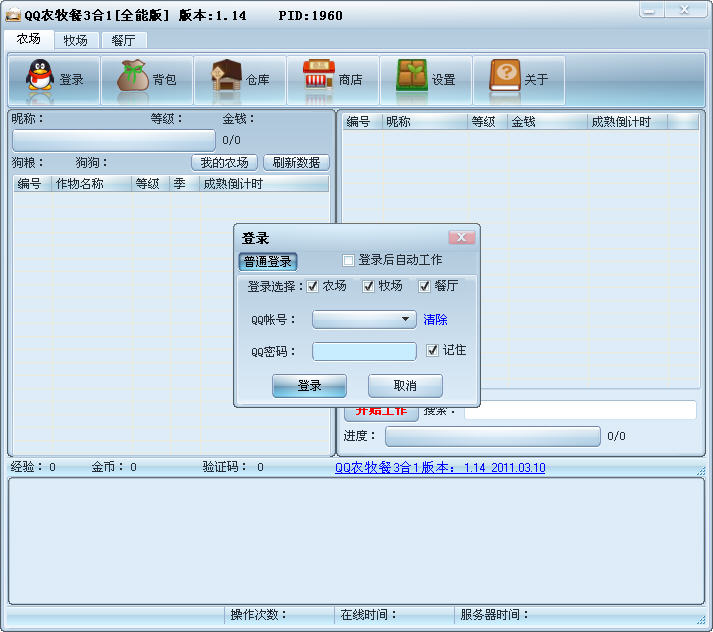Open the 商店 shop icon

[319, 75]
